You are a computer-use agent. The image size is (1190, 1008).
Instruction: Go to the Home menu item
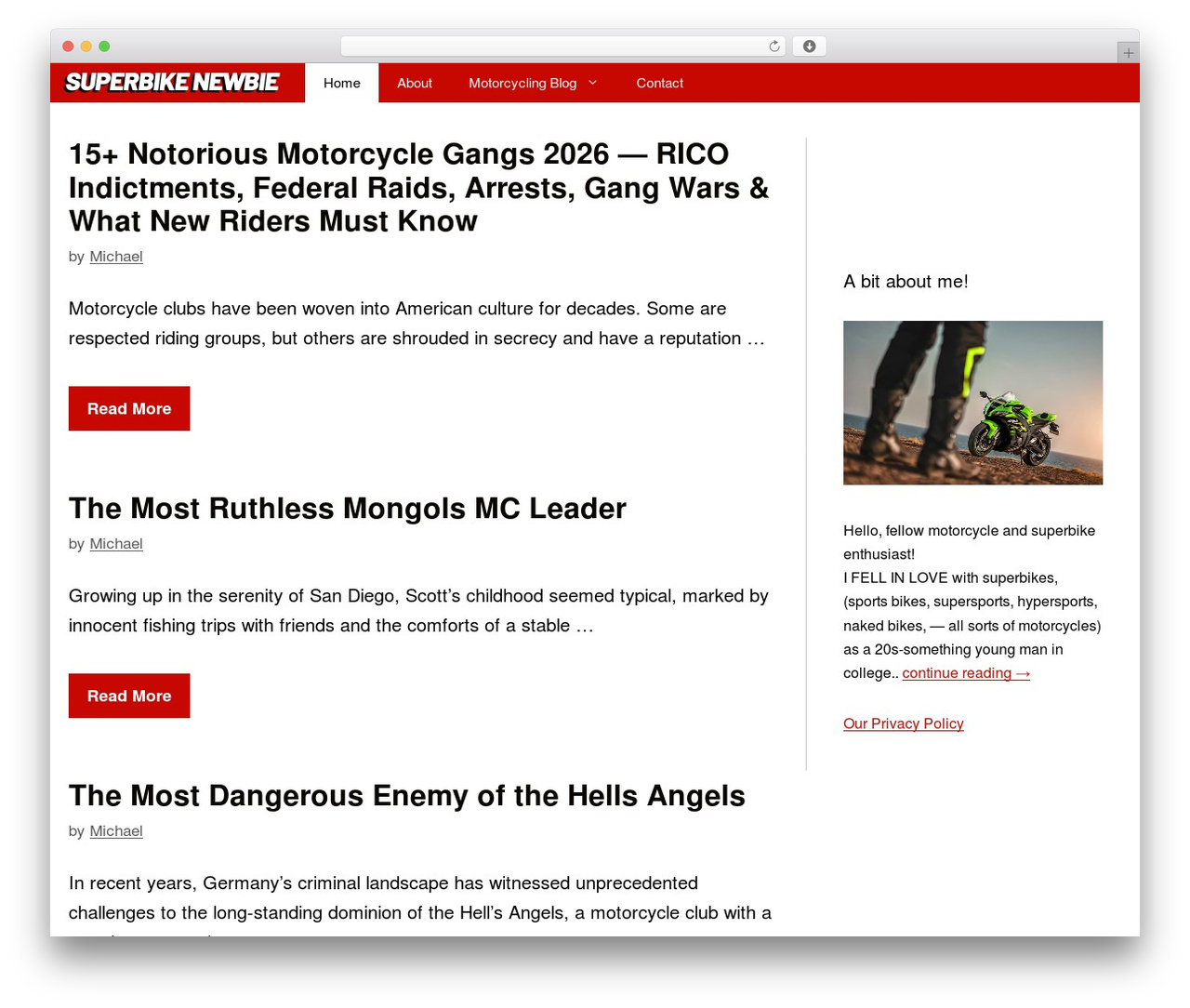click(342, 83)
